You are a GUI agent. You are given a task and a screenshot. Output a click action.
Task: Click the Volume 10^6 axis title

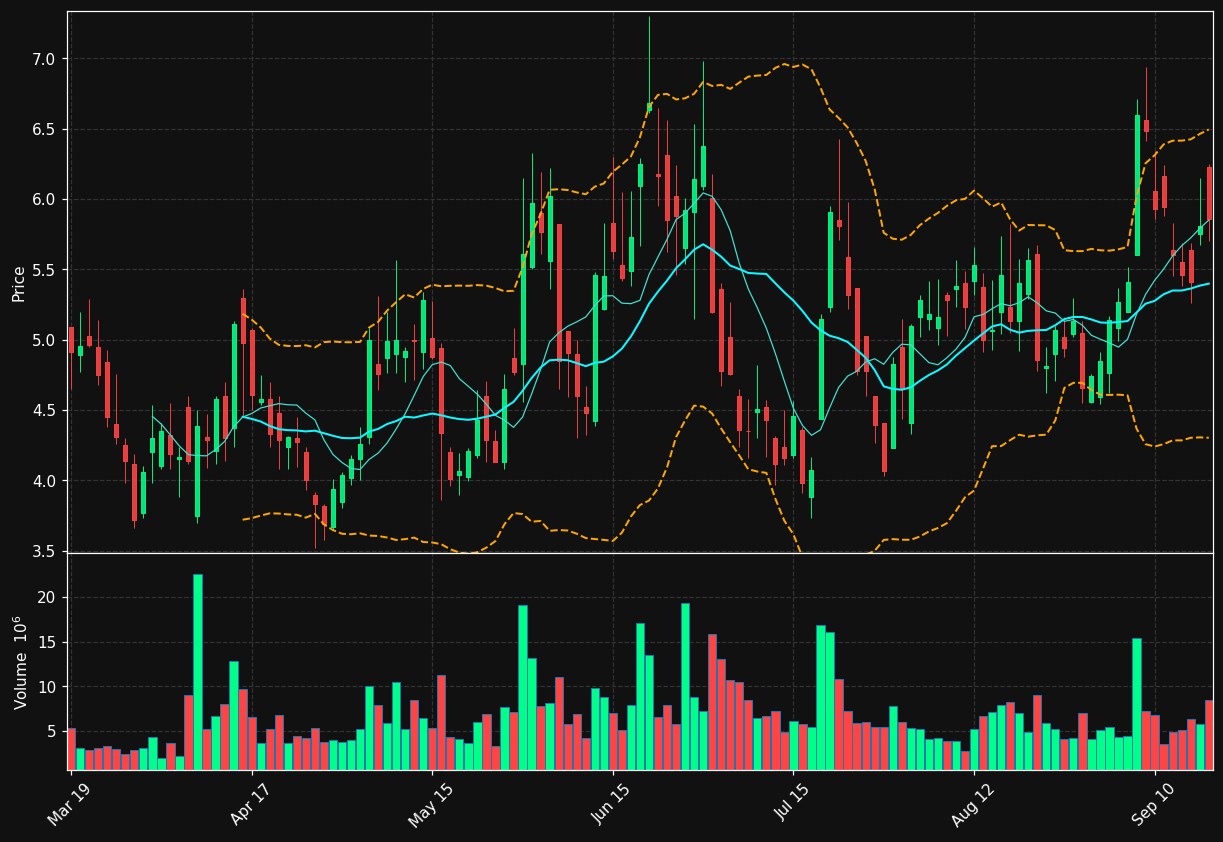(20, 662)
